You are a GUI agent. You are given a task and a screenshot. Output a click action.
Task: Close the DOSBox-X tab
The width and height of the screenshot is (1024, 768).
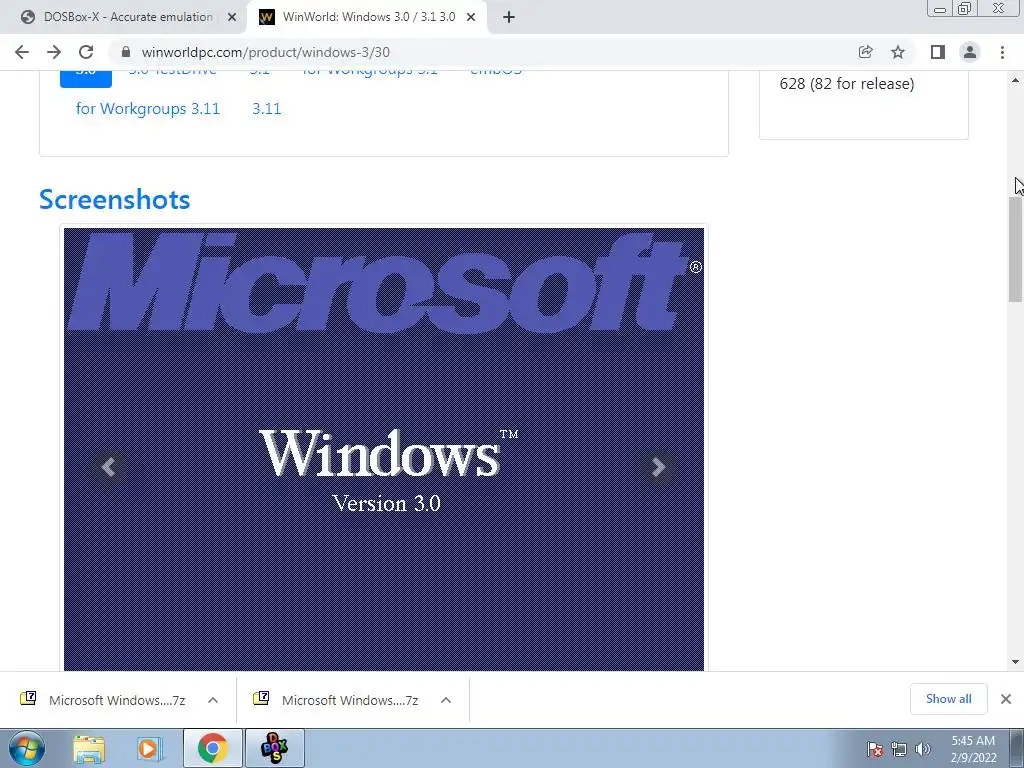(232, 18)
